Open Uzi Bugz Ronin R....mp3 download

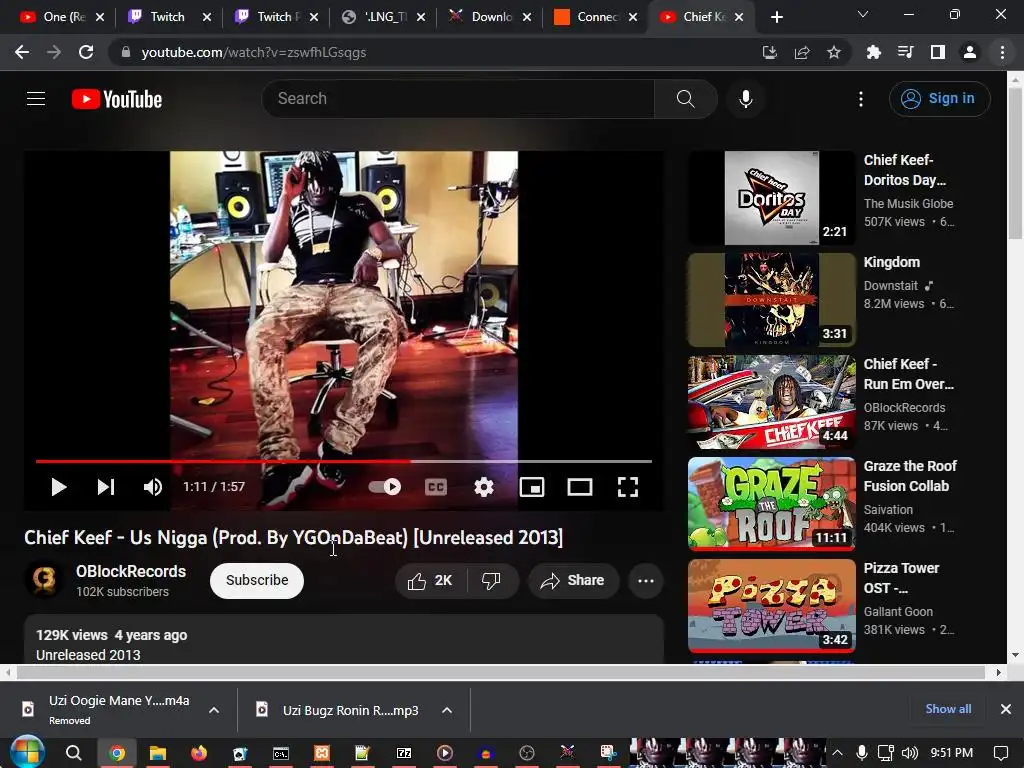tap(350, 710)
